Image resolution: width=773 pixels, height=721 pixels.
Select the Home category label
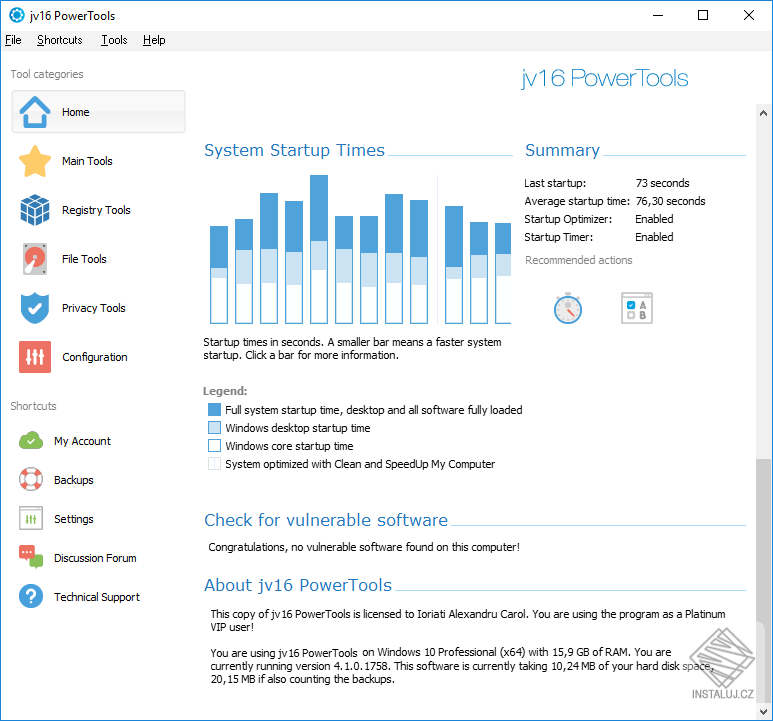pyautogui.click(x=75, y=112)
